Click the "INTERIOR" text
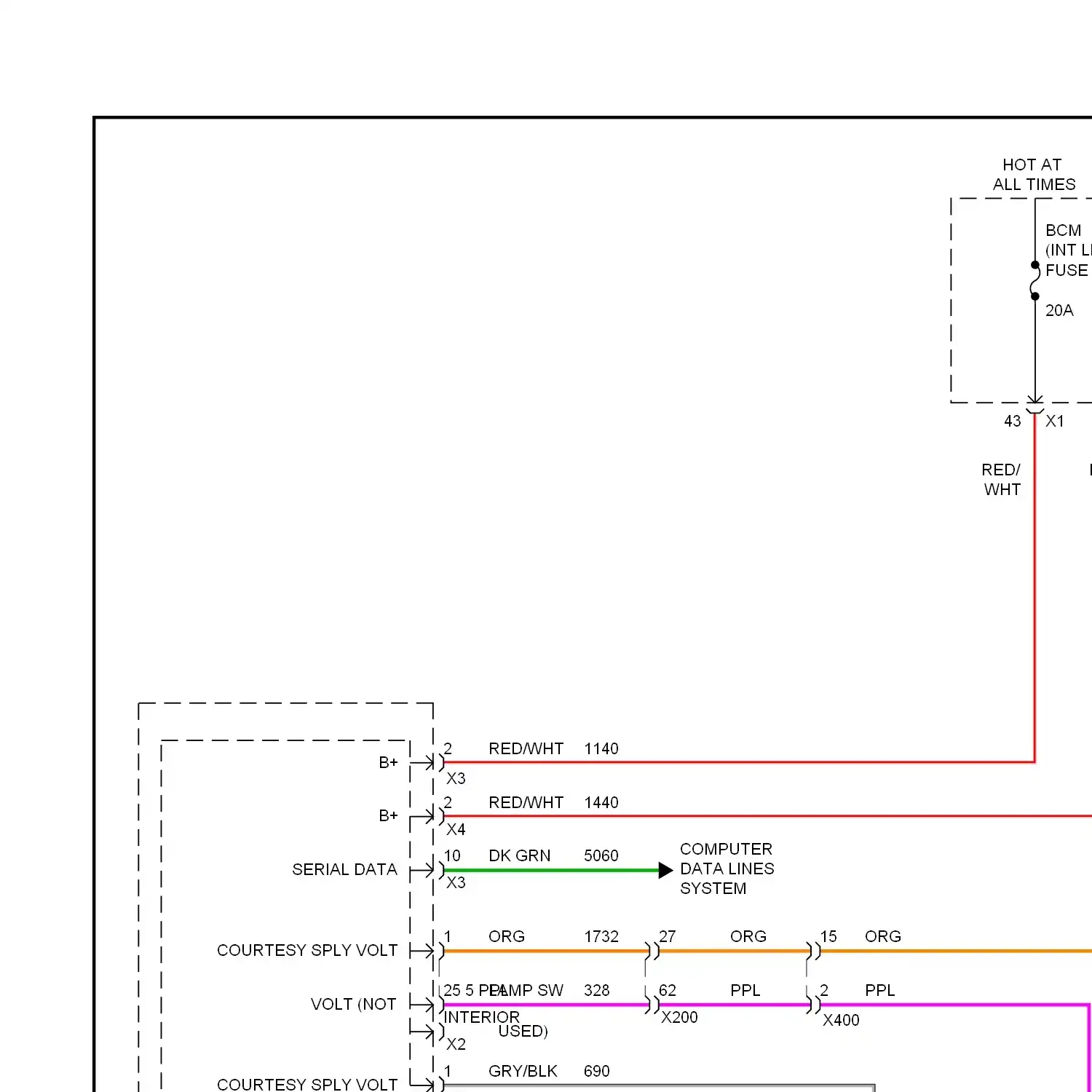This screenshot has width=1092, height=1092. click(x=482, y=1017)
